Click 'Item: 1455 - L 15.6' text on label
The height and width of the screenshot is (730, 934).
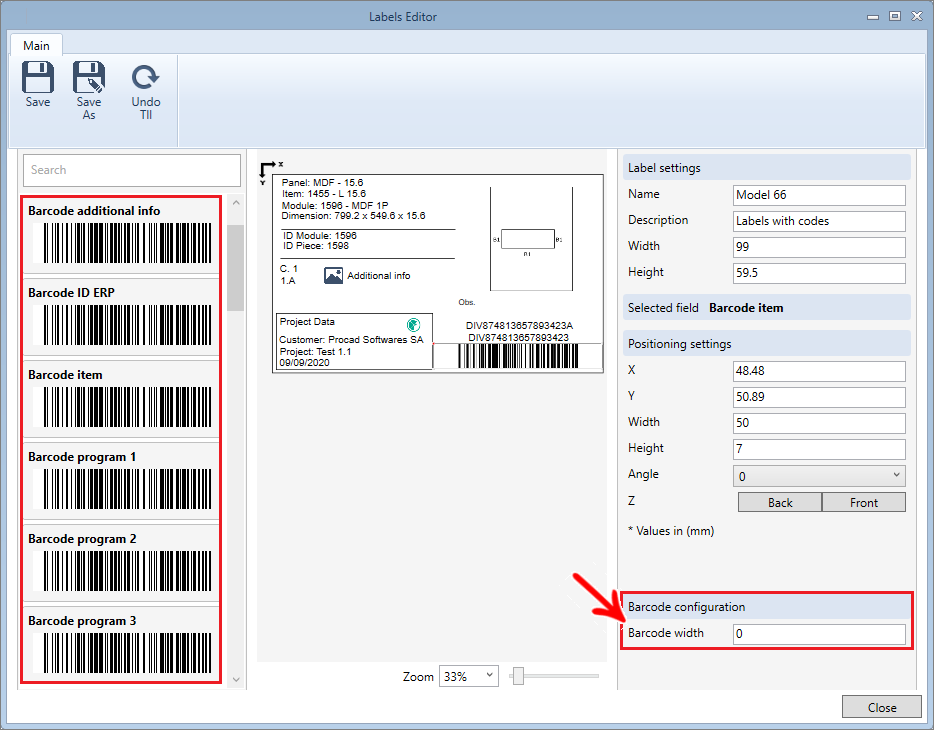point(324,194)
